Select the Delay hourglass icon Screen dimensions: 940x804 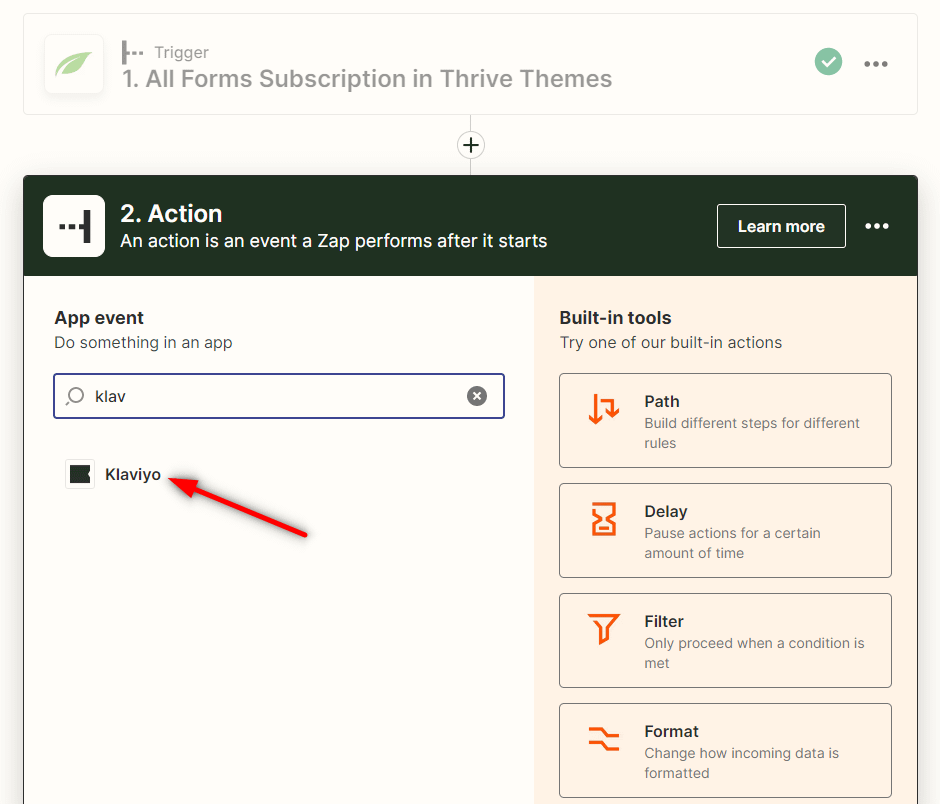point(604,520)
